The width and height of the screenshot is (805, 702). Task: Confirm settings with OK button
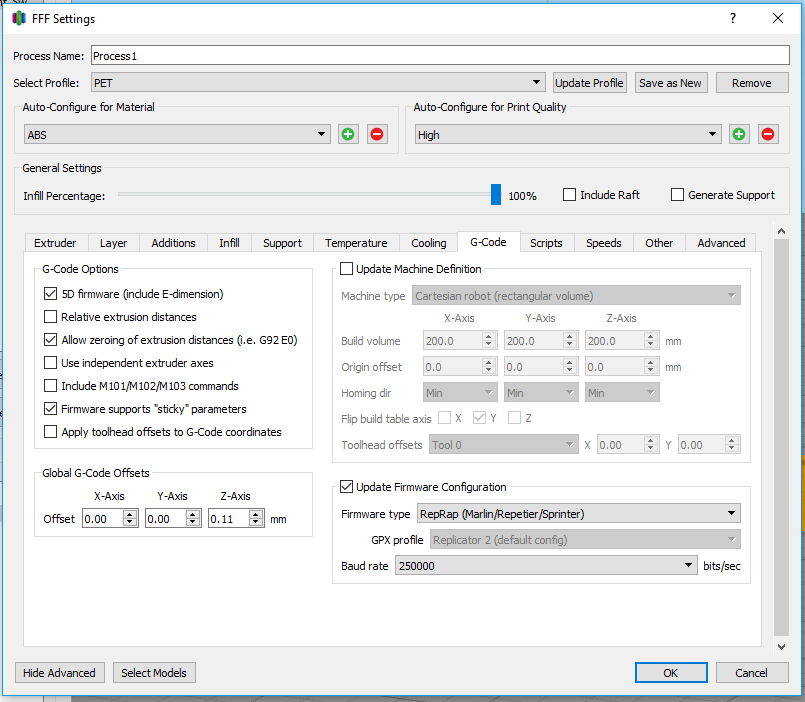[671, 673]
